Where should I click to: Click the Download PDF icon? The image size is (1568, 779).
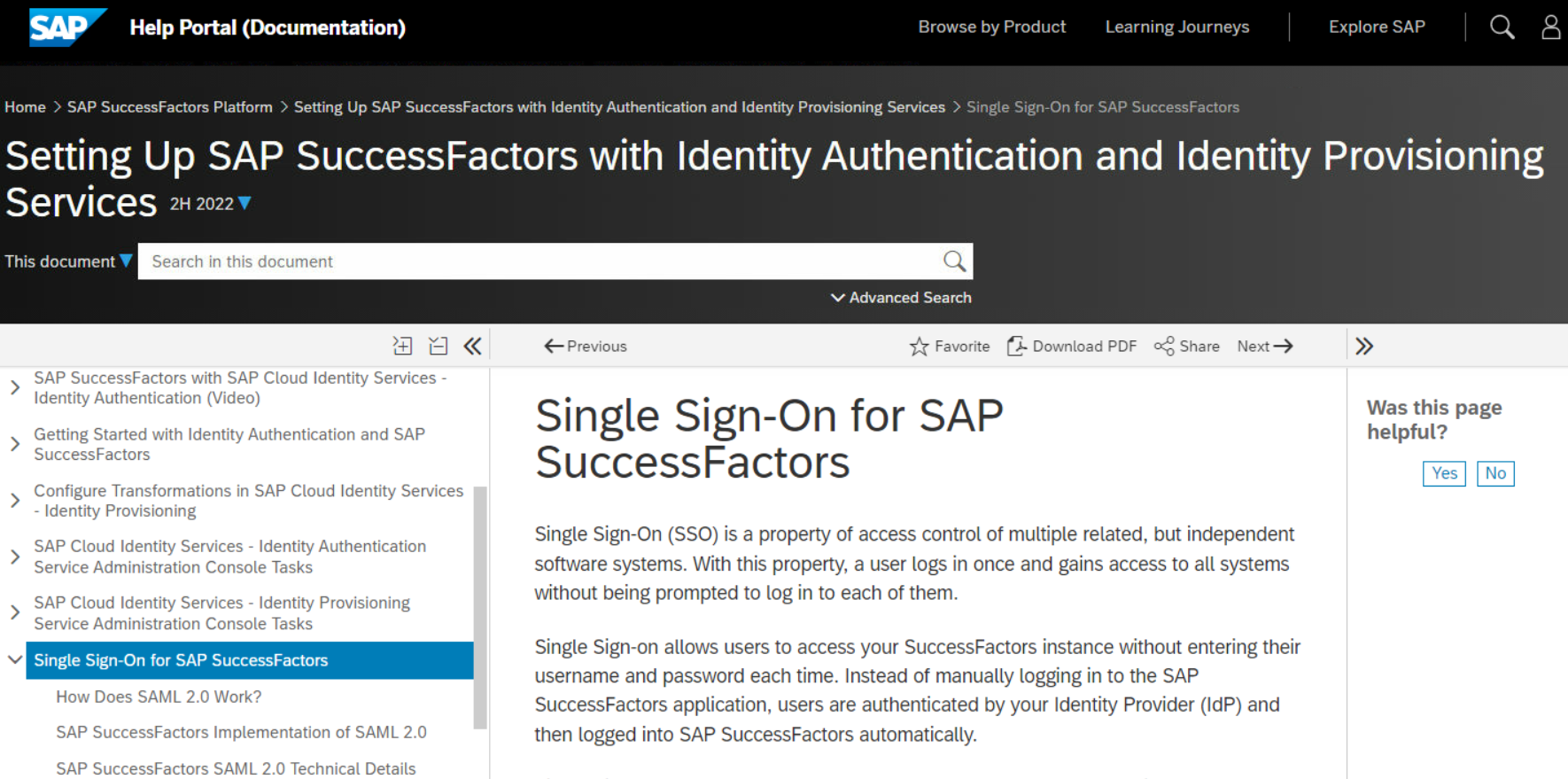(x=1016, y=346)
